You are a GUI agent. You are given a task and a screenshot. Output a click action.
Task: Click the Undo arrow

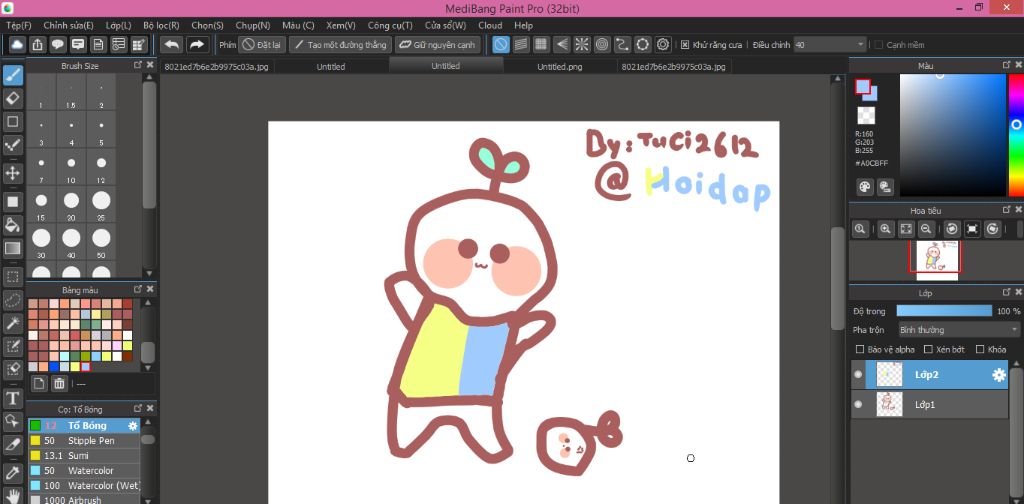[x=172, y=44]
